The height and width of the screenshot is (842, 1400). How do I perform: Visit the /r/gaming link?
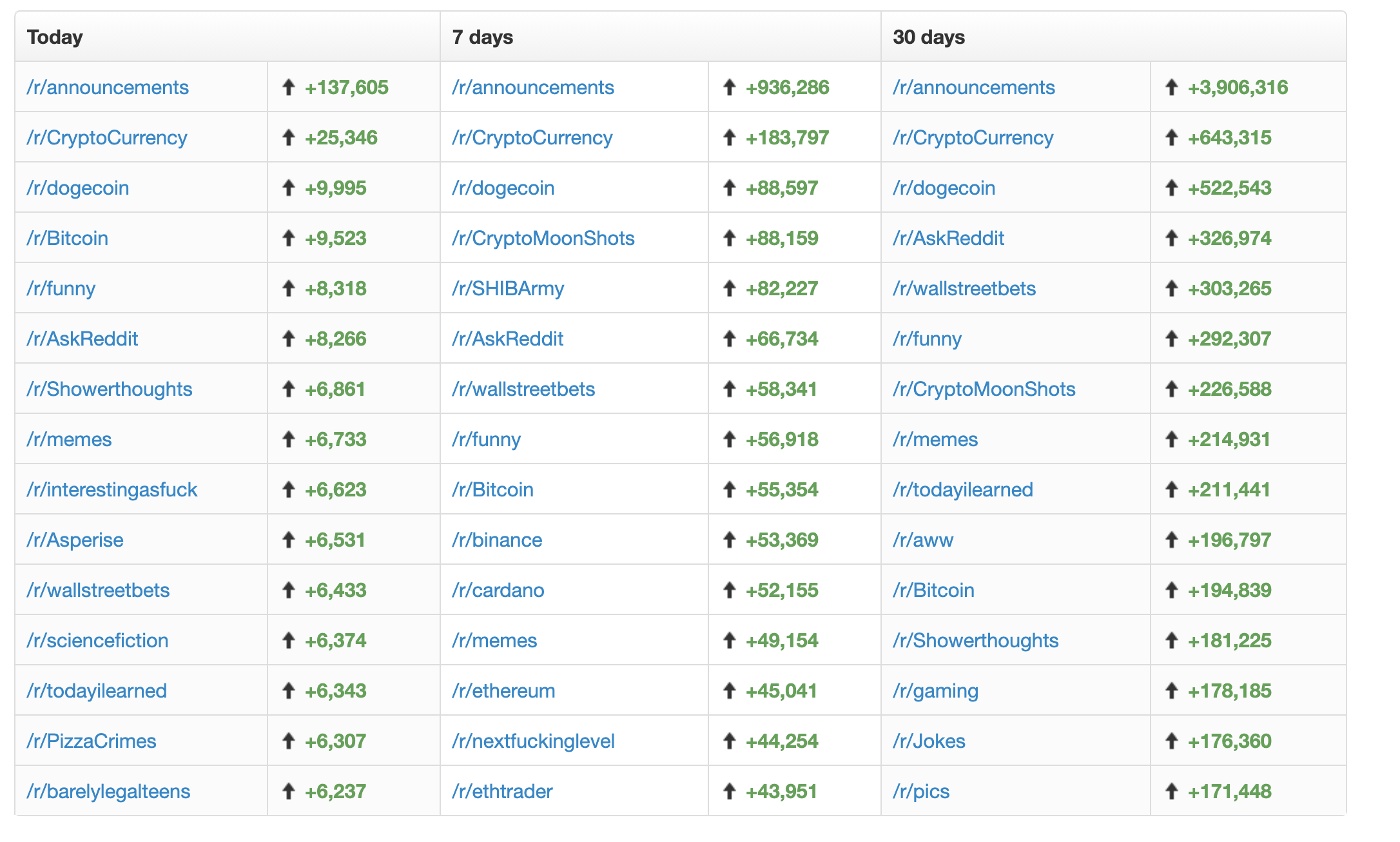pyautogui.click(x=936, y=690)
